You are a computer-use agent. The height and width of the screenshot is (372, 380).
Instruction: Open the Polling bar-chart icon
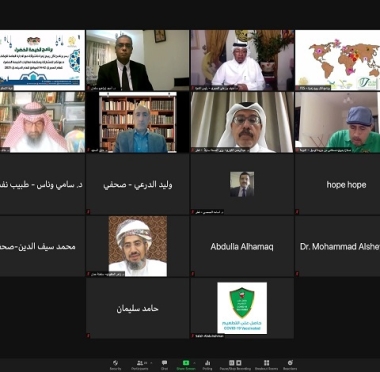coord(207,363)
